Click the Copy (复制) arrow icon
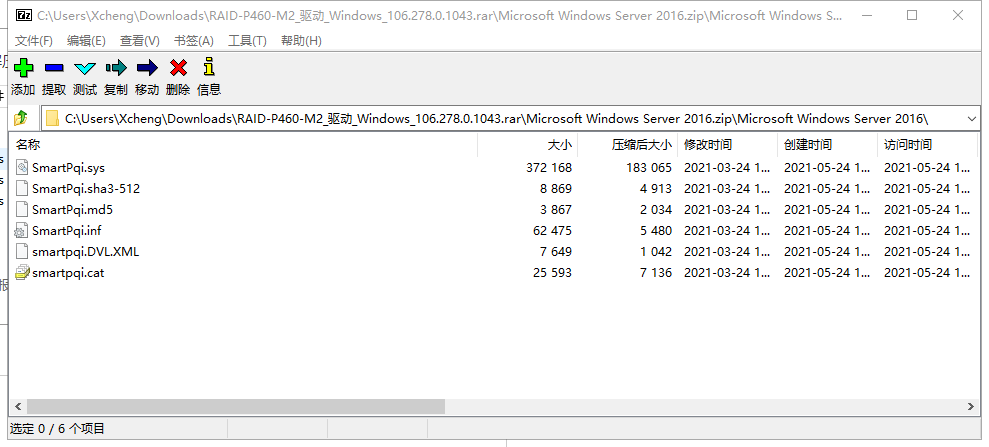The height and width of the screenshot is (447, 989). 116,67
